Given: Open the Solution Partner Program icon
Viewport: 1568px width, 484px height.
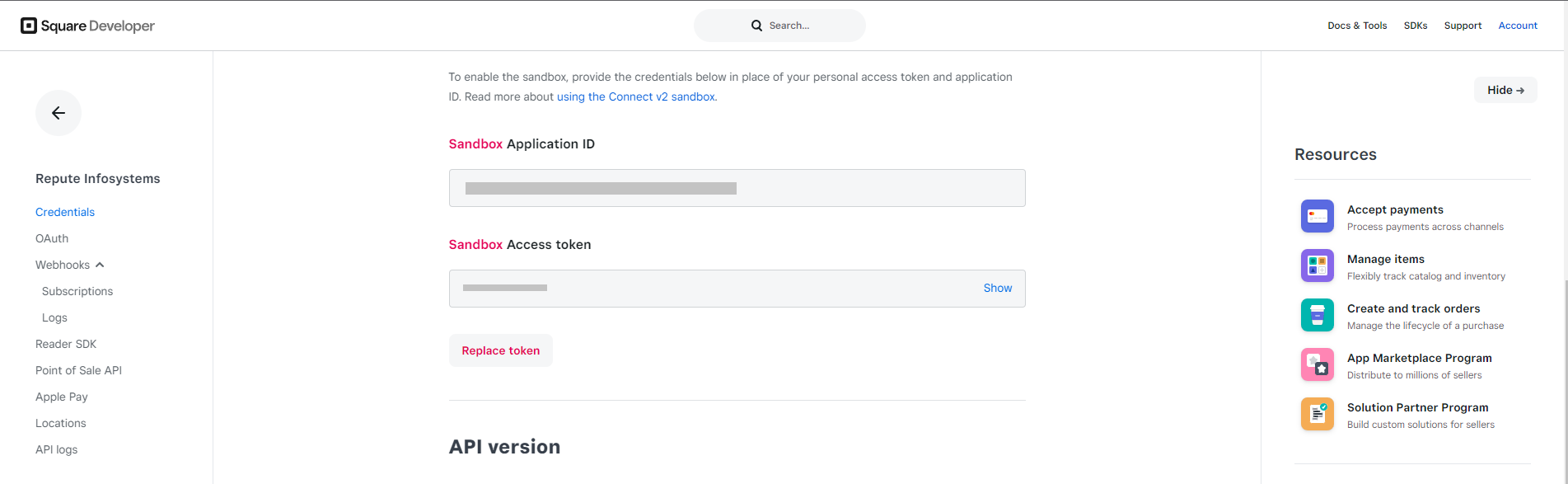Looking at the screenshot, I should 1317,414.
